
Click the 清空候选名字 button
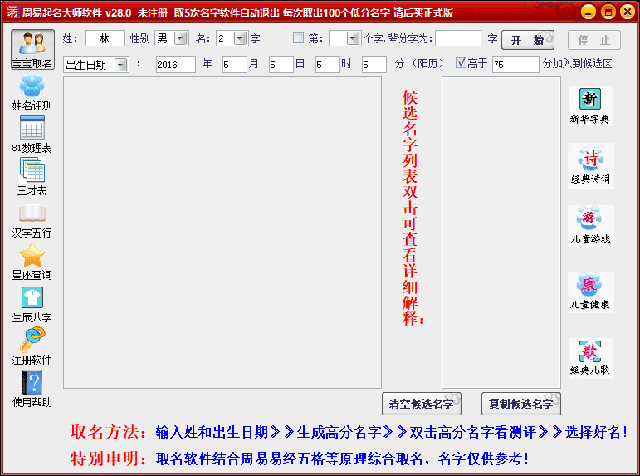(x=422, y=404)
